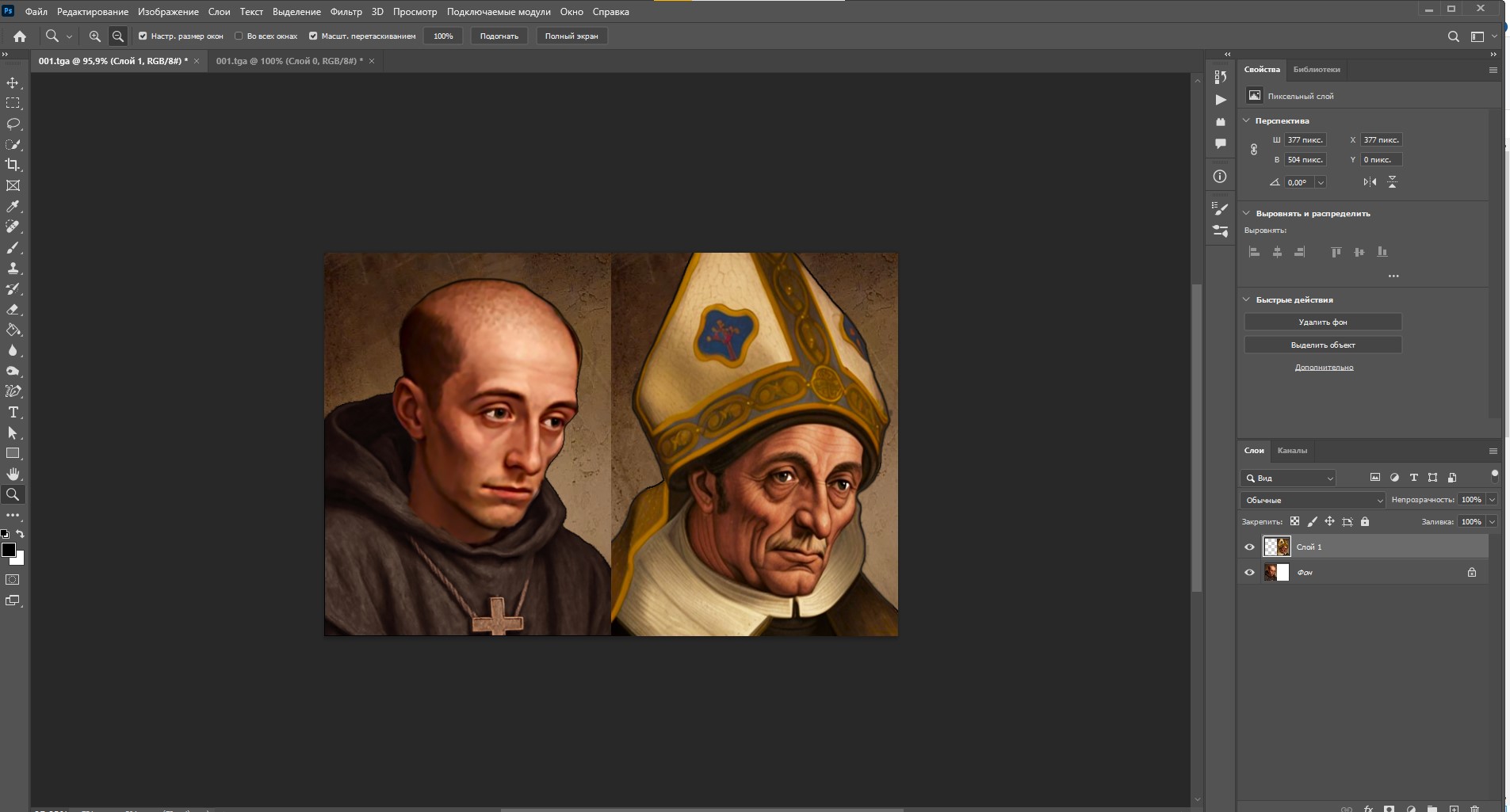Click the 'Подогнать' button
Image resolution: width=1510 pixels, height=812 pixels.
pyautogui.click(x=499, y=36)
